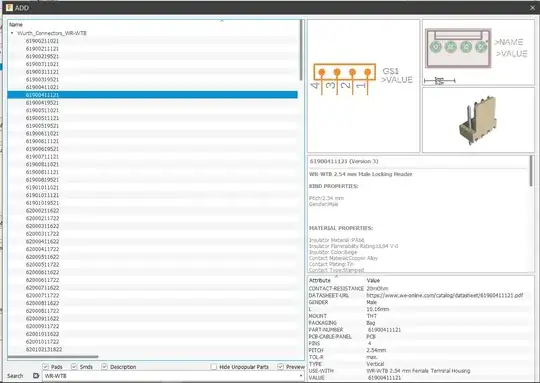The height and width of the screenshot is (383, 540).
Task: Click the footprint preview image
Action: click(478, 52)
